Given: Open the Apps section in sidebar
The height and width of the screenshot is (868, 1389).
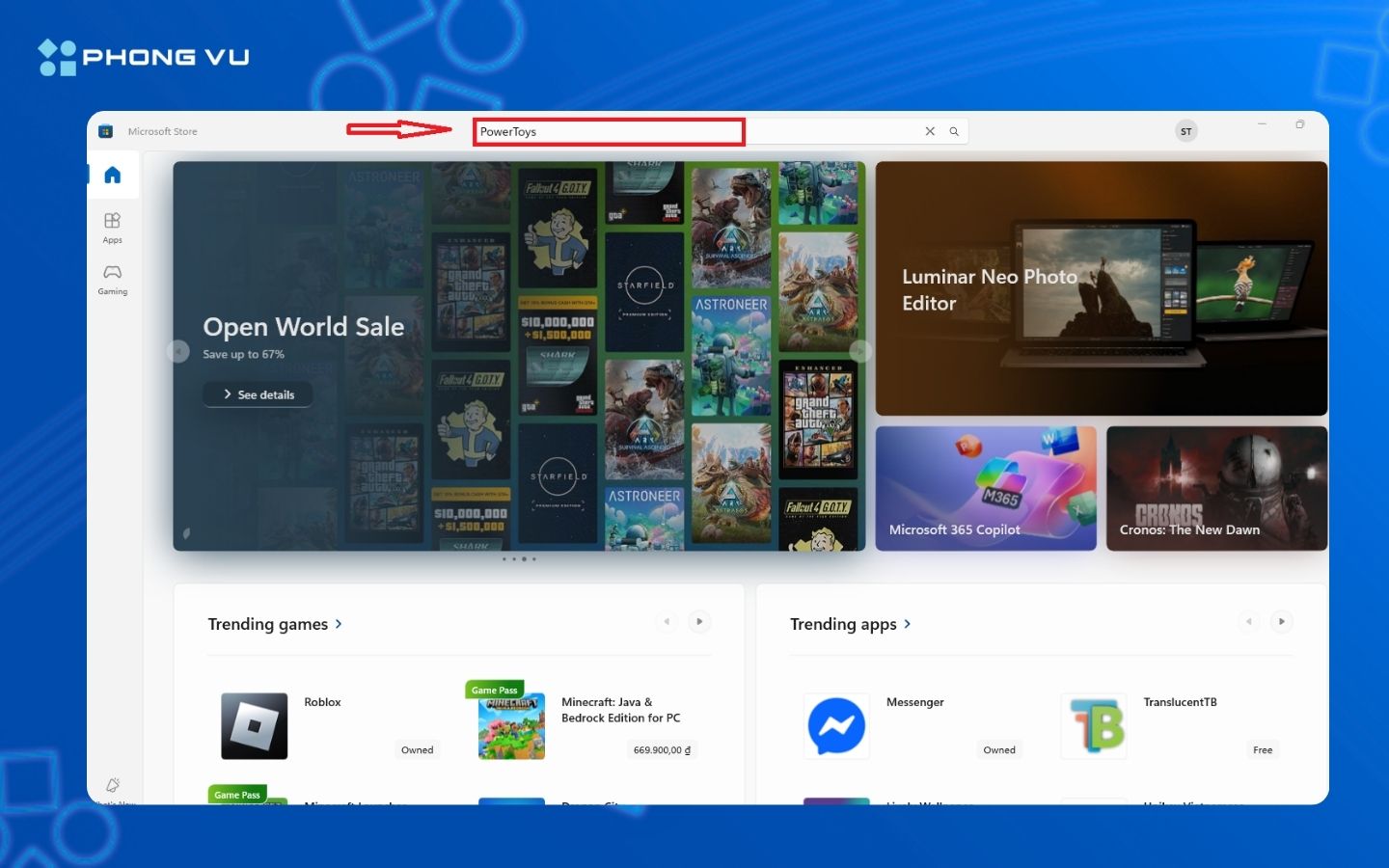Looking at the screenshot, I should [x=113, y=227].
